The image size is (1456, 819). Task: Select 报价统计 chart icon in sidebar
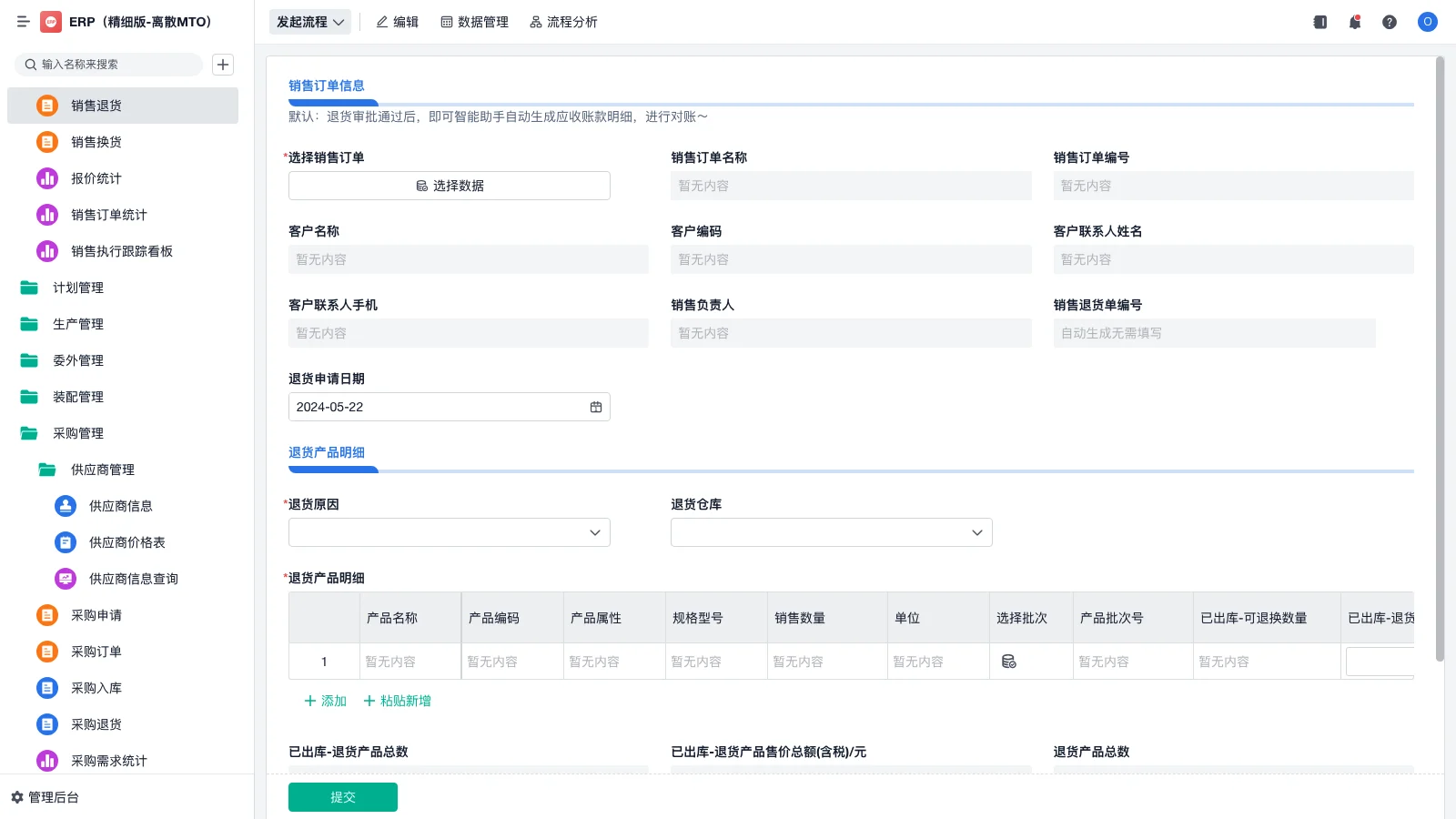click(46, 178)
